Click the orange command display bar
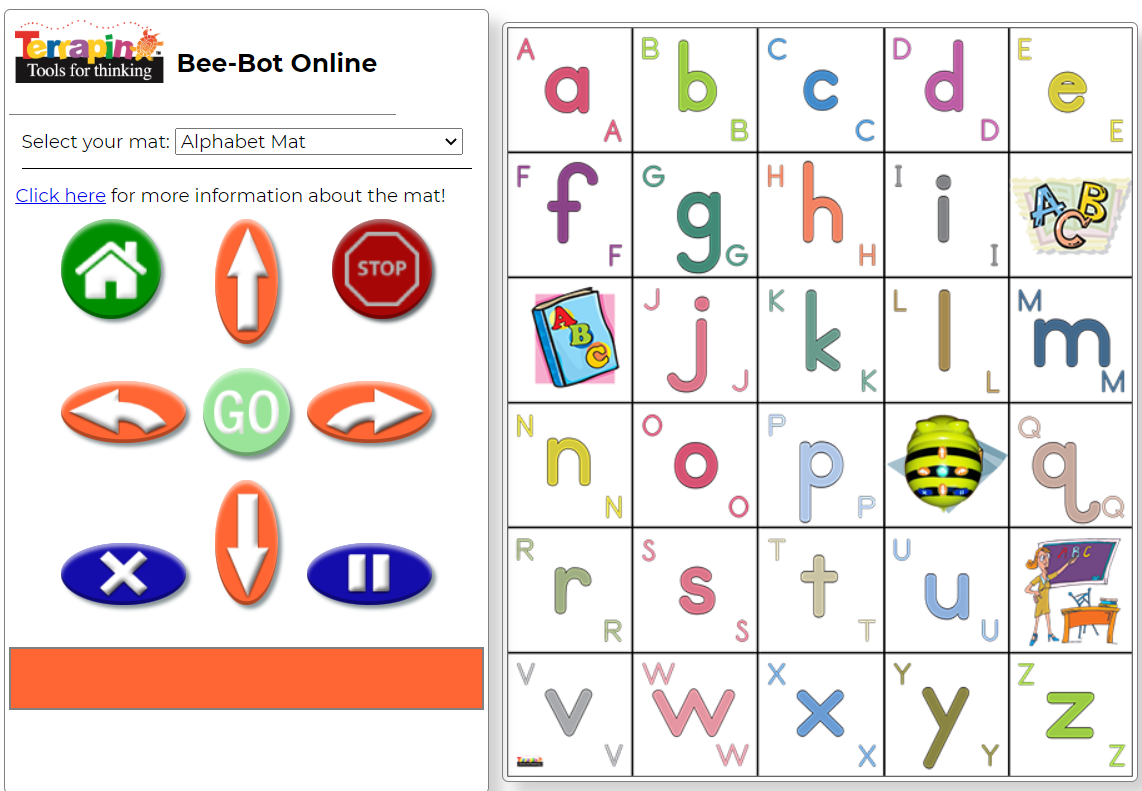The image size is (1142, 791). pos(246,678)
